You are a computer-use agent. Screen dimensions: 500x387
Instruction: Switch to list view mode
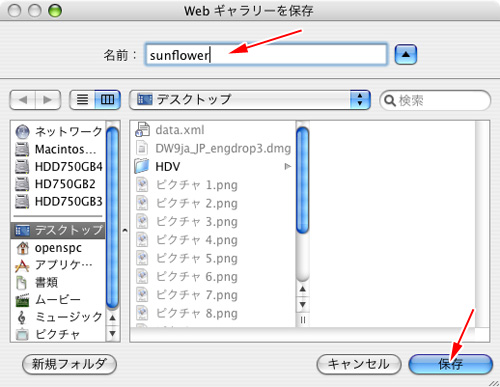tap(82, 100)
